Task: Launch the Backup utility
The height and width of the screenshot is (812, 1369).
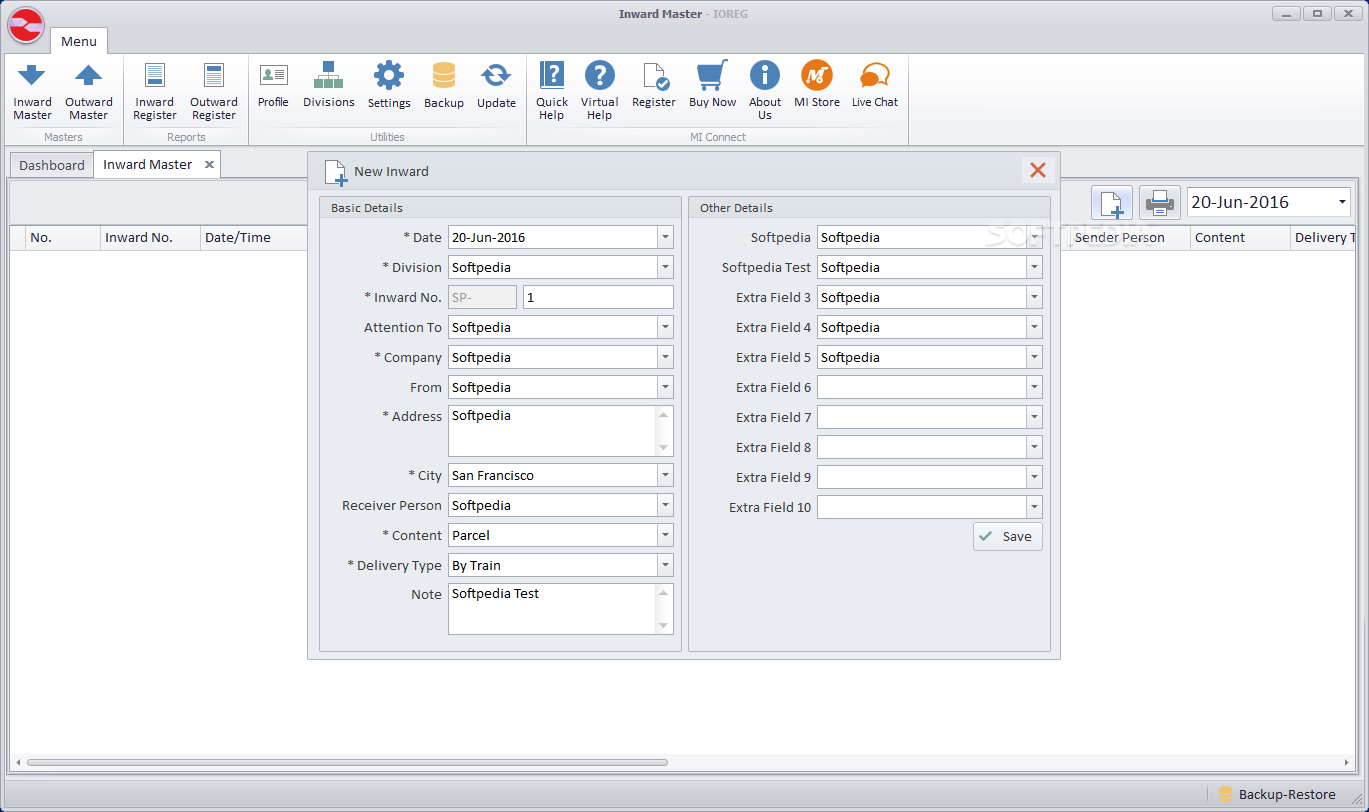Action: click(443, 86)
